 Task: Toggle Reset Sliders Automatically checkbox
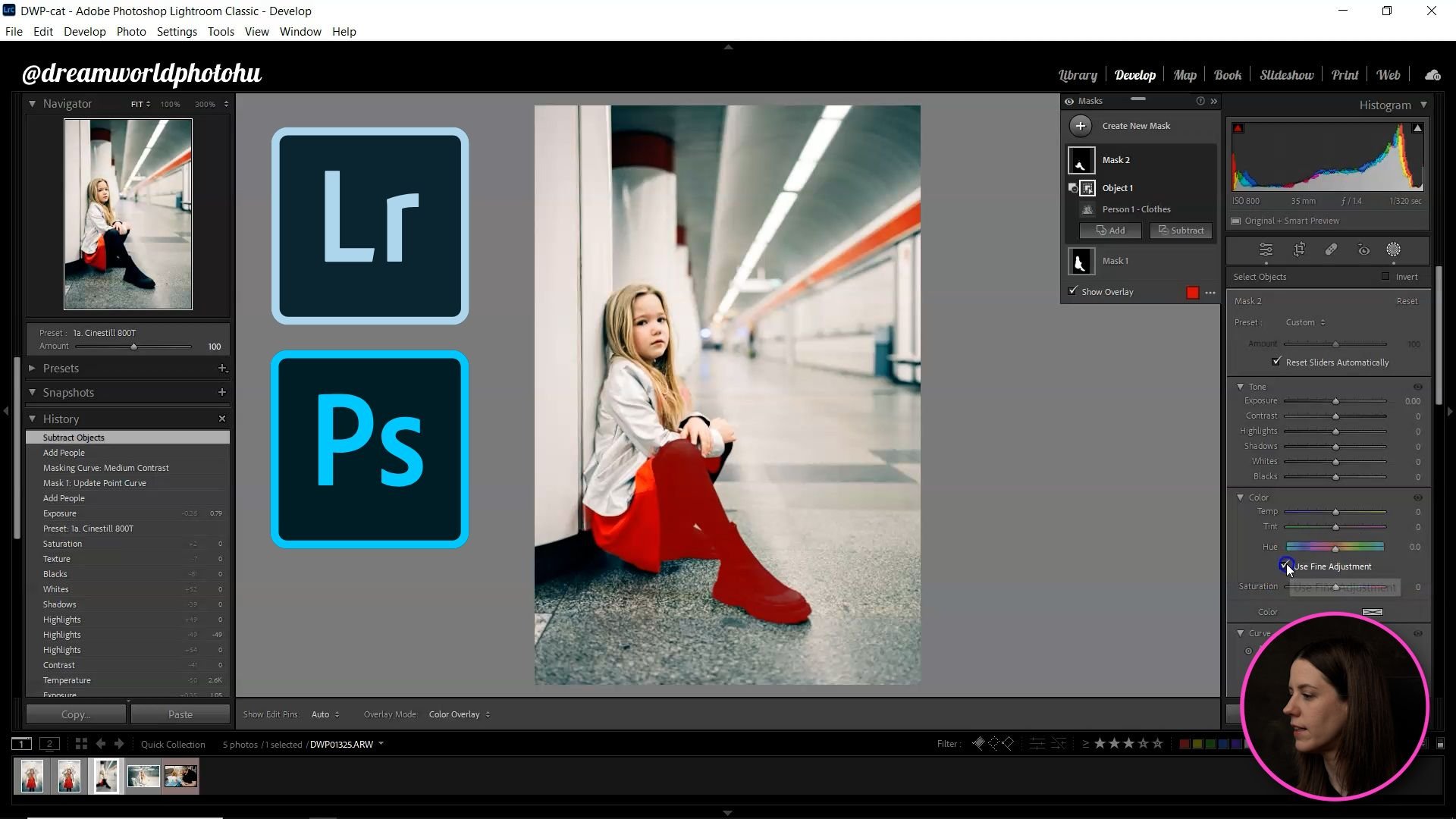[1276, 362]
